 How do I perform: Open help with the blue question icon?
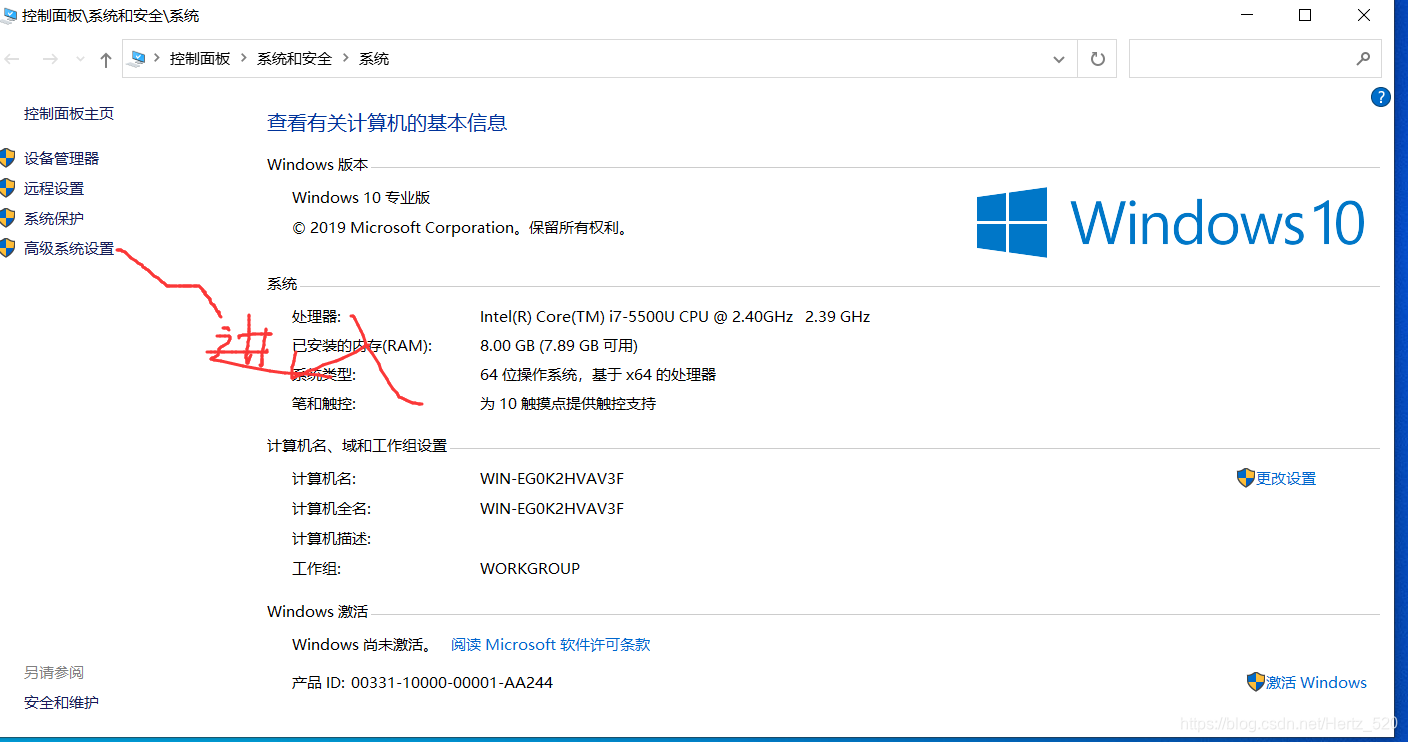click(1381, 97)
